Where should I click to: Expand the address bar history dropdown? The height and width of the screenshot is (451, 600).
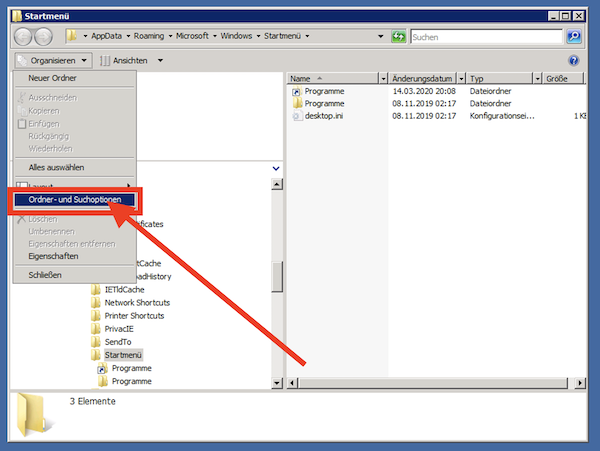[x=382, y=36]
